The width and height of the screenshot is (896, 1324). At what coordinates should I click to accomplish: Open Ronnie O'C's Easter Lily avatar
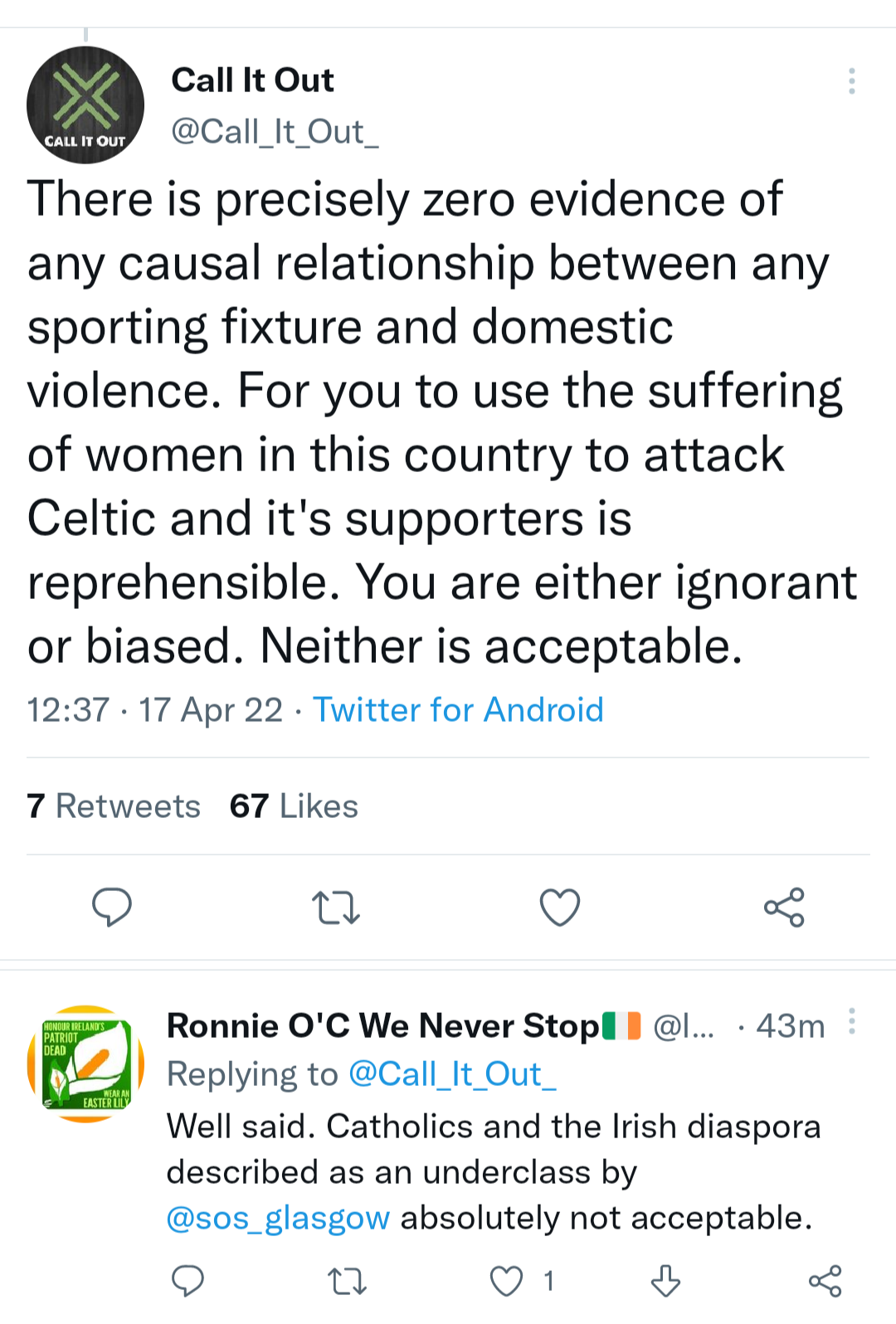tap(85, 1064)
